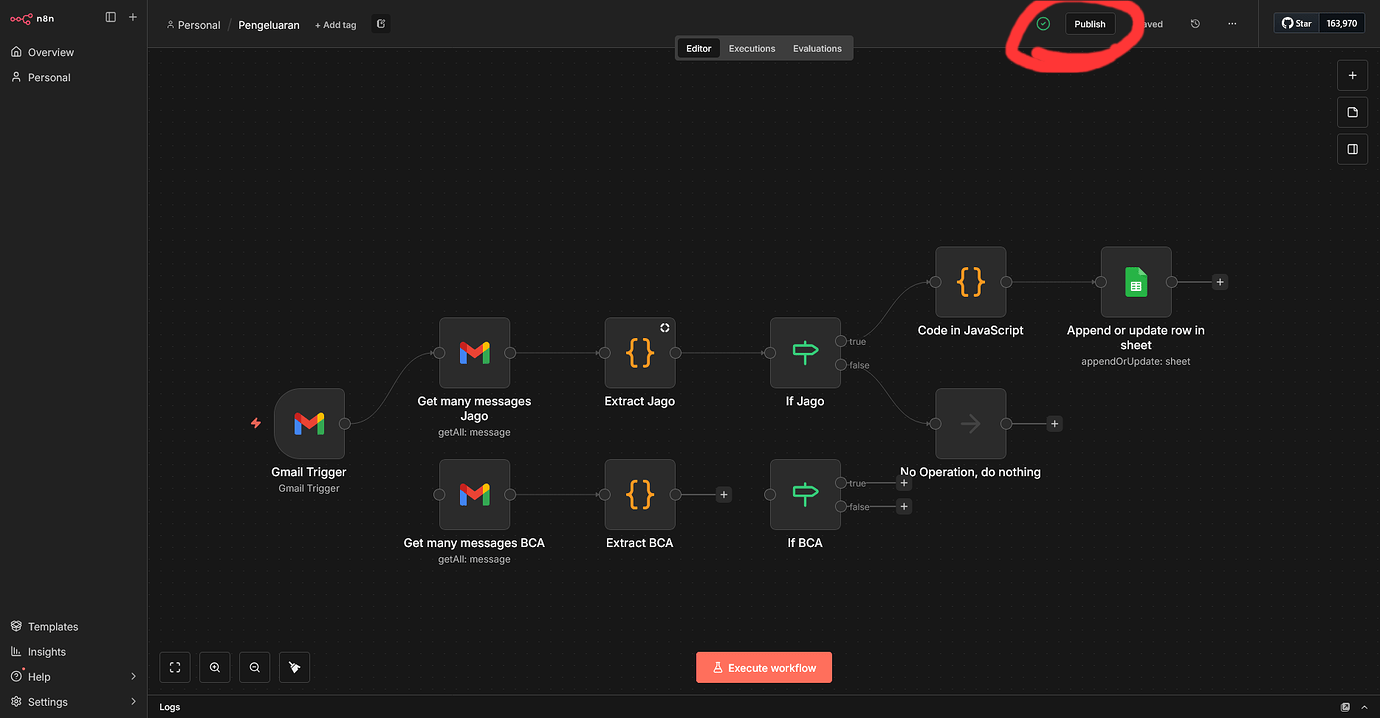Click the 163,970 star count
This screenshot has height=718, width=1380.
(x=1342, y=23)
